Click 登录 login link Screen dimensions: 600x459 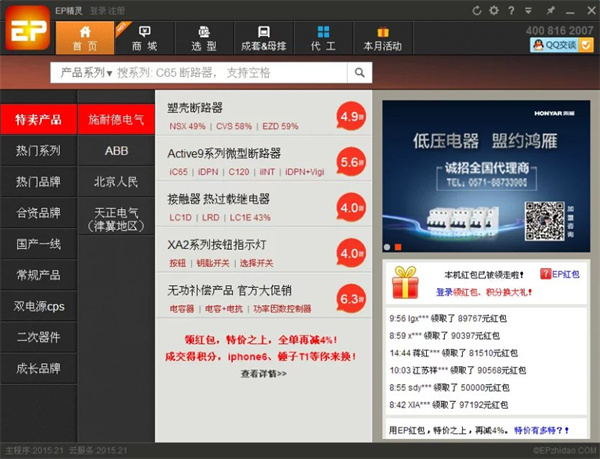pyautogui.click(x=98, y=11)
